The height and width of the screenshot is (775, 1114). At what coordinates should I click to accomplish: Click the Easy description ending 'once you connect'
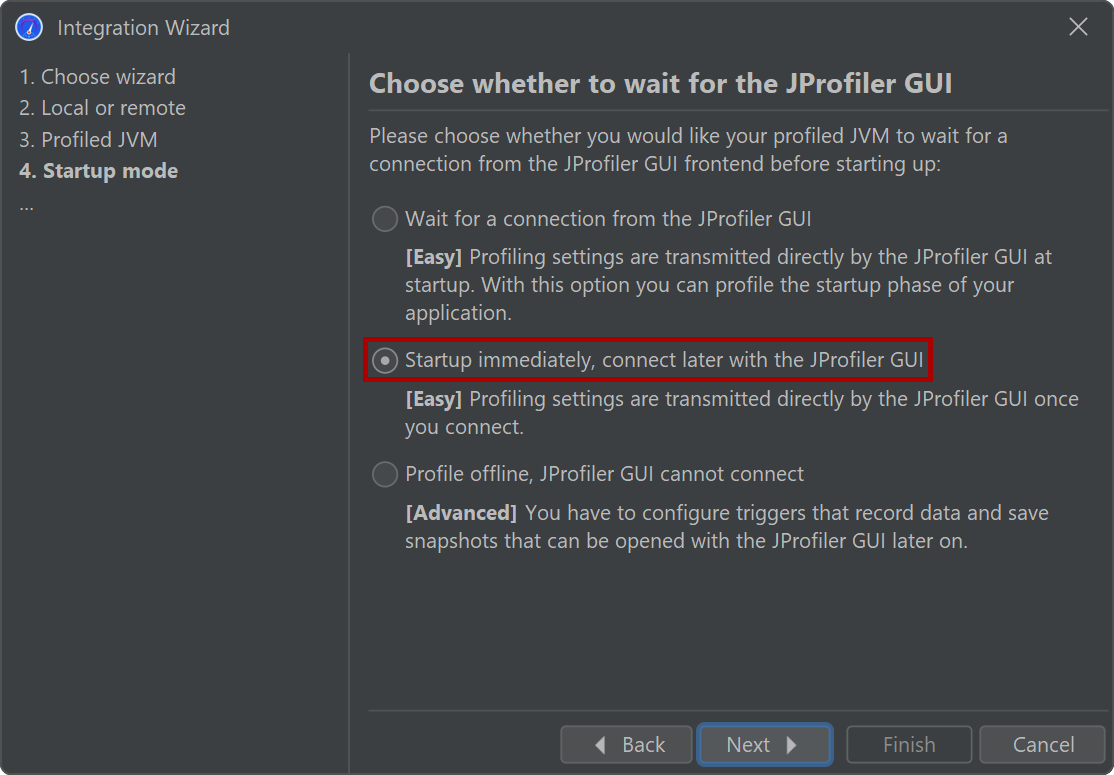[741, 413]
